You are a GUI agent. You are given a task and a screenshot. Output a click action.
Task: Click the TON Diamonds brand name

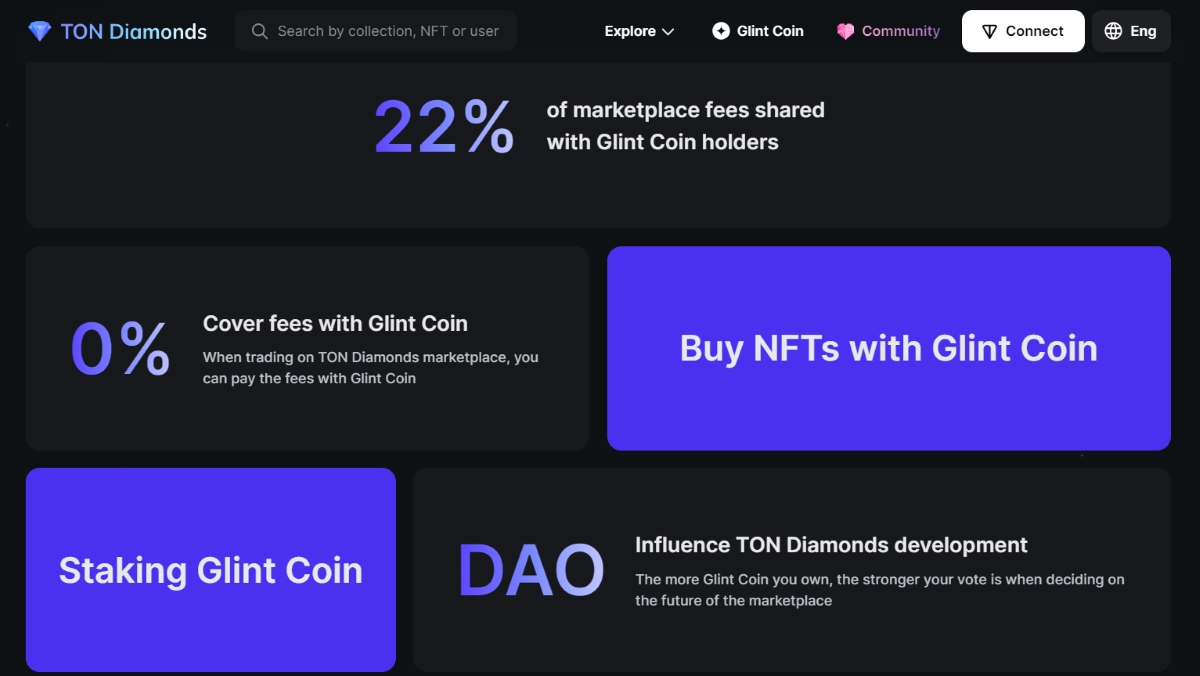pyautogui.click(x=133, y=31)
